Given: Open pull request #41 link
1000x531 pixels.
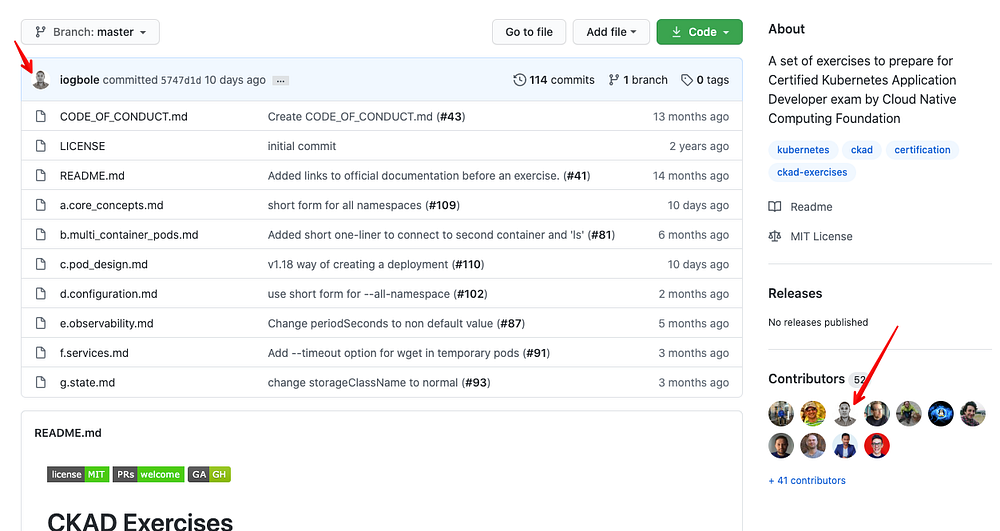Looking at the screenshot, I should point(577,175).
